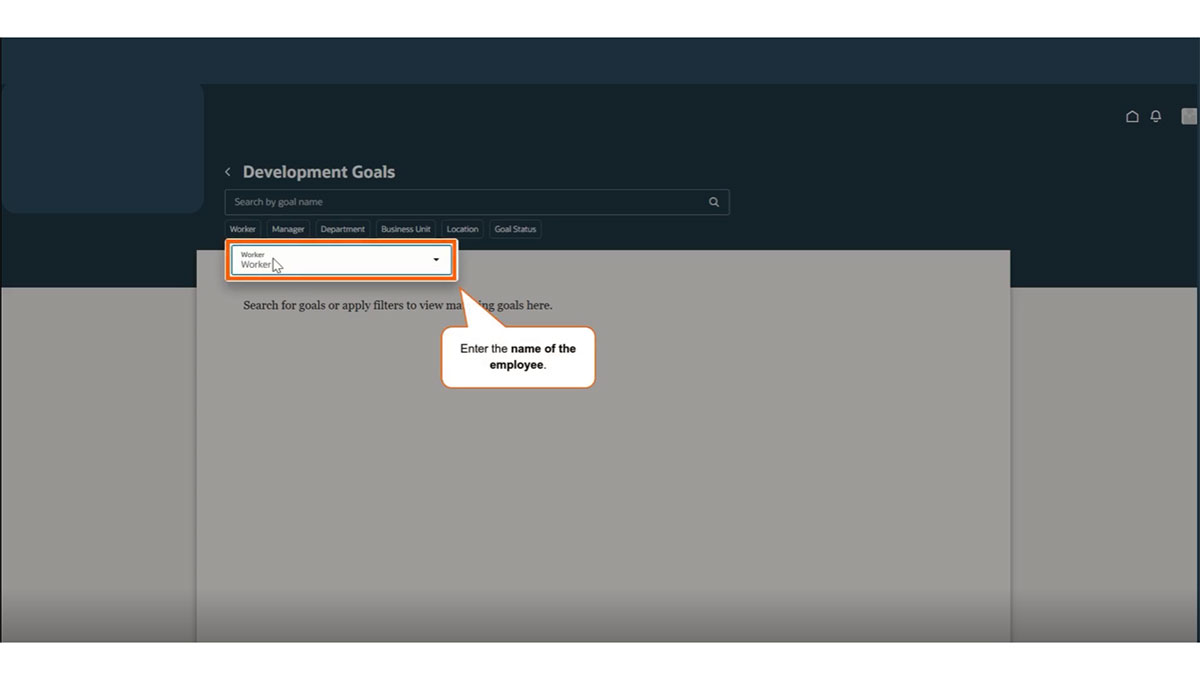The width and height of the screenshot is (1200, 680).
Task: Click the 'Search for goals or apply filters' message
Action: tap(397, 305)
